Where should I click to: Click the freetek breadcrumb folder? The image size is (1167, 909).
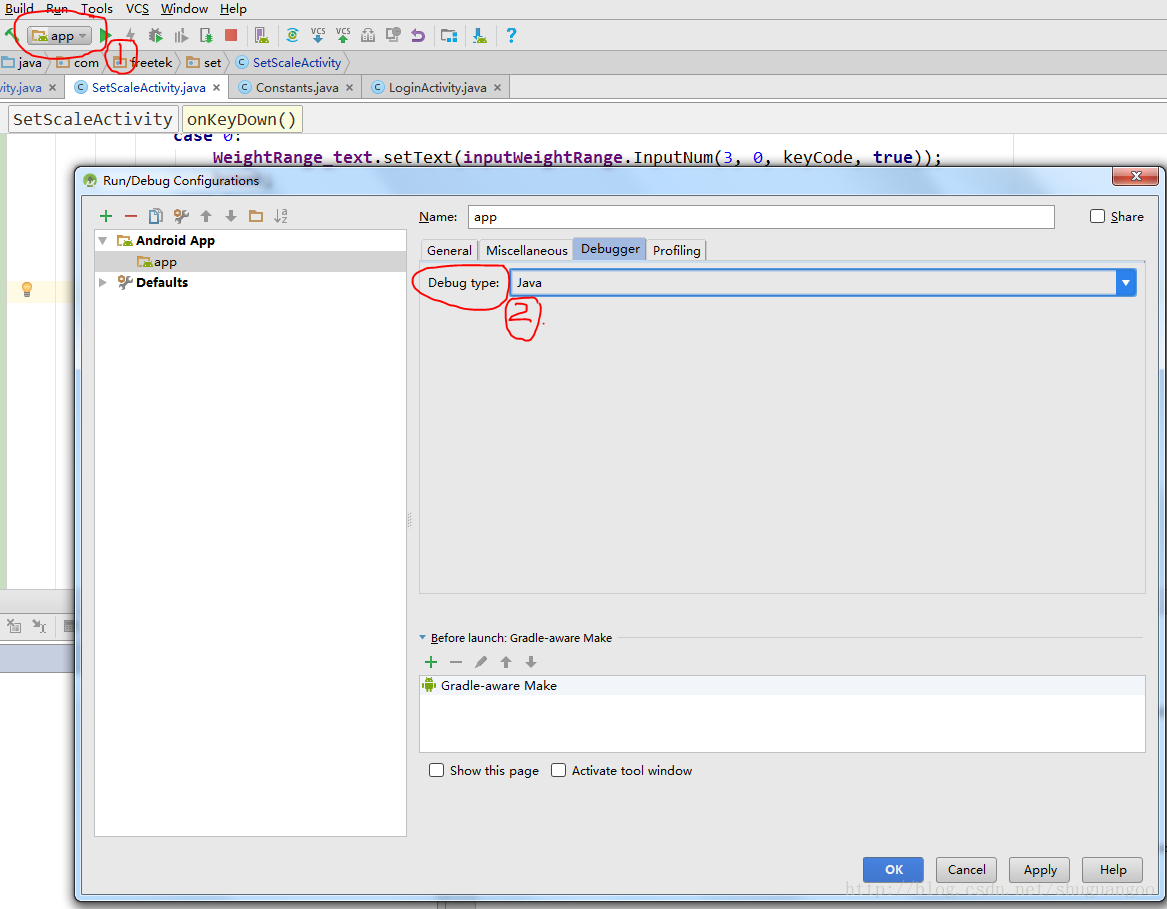[143, 63]
